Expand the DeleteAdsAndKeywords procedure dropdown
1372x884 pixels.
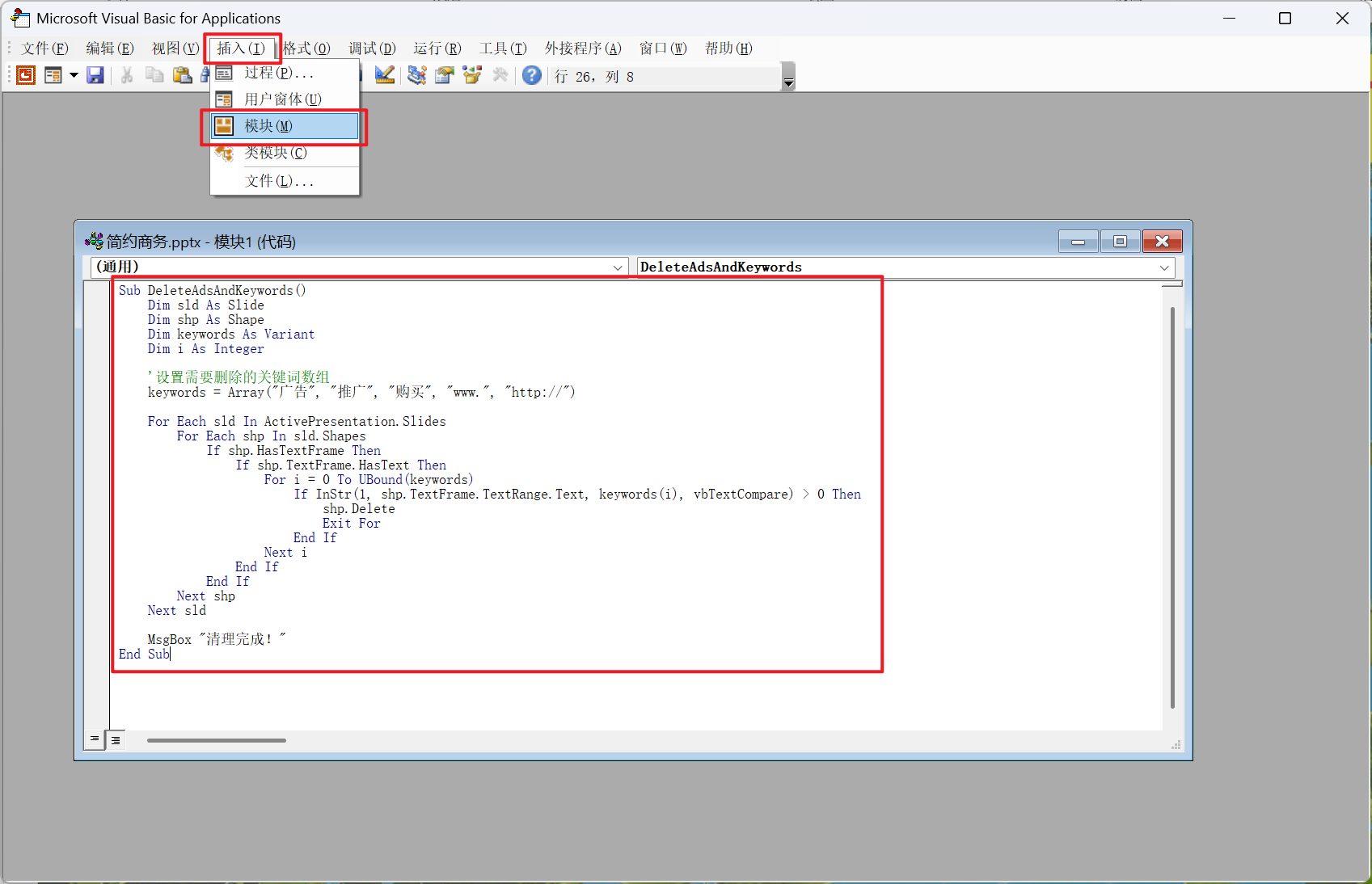(1163, 267)
